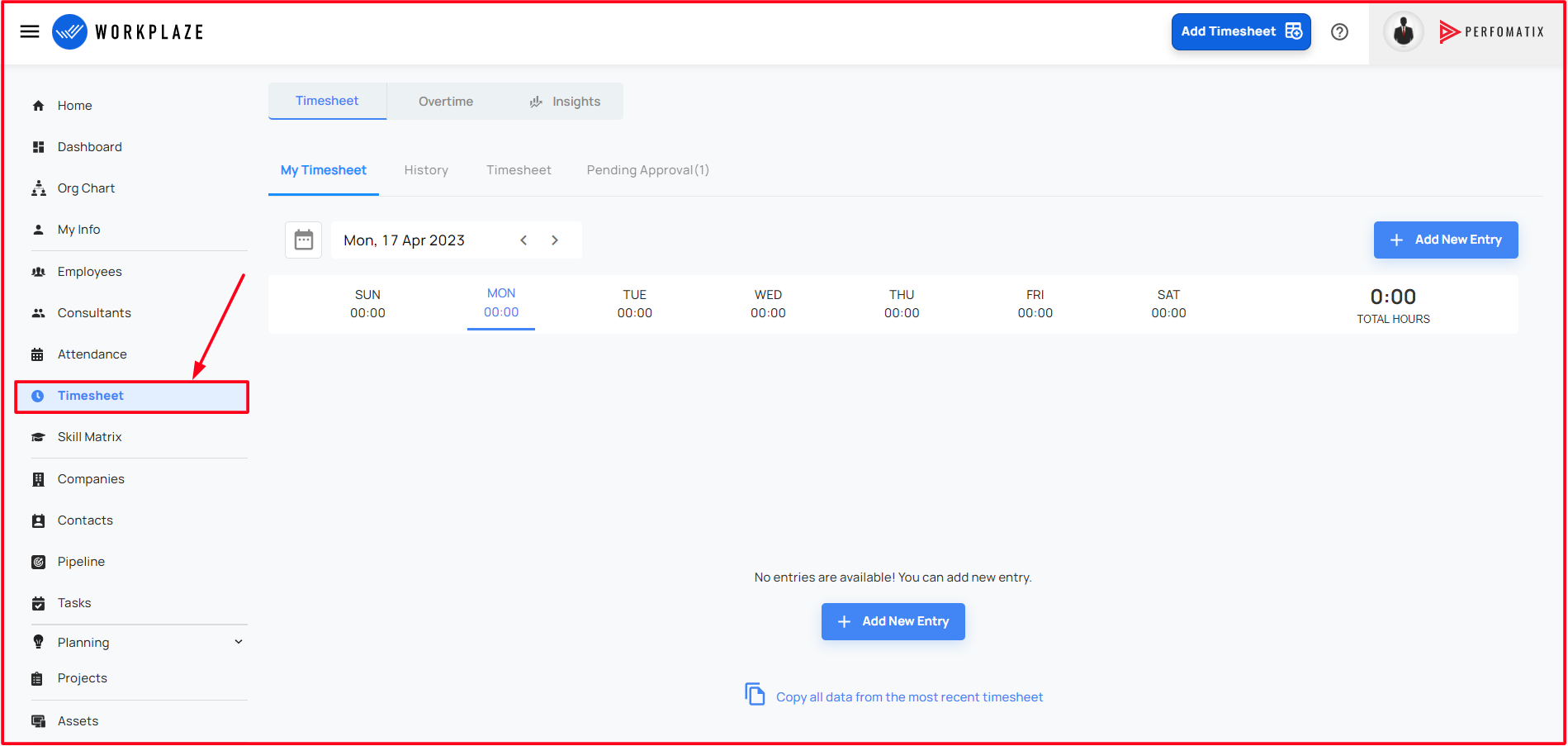Click the Skill Matrix graduation cap icon
Viewport: 1568px width, 746px height.
pyautogui.click(x=38, y=437)
